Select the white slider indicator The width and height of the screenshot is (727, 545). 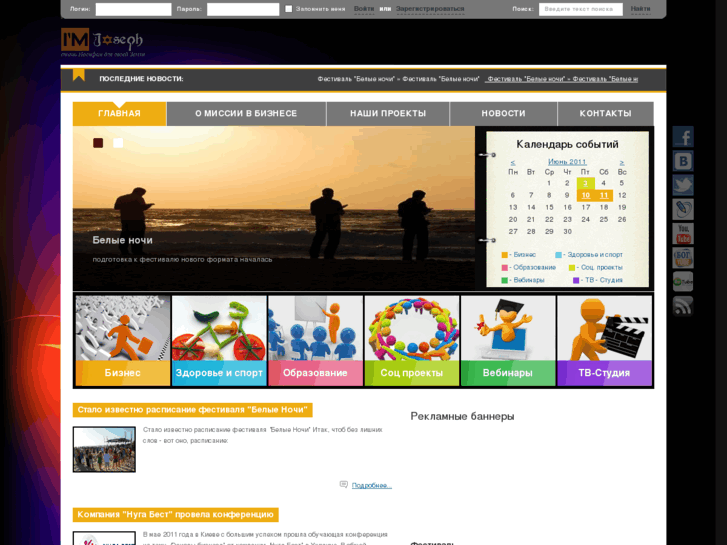[118, 143]
